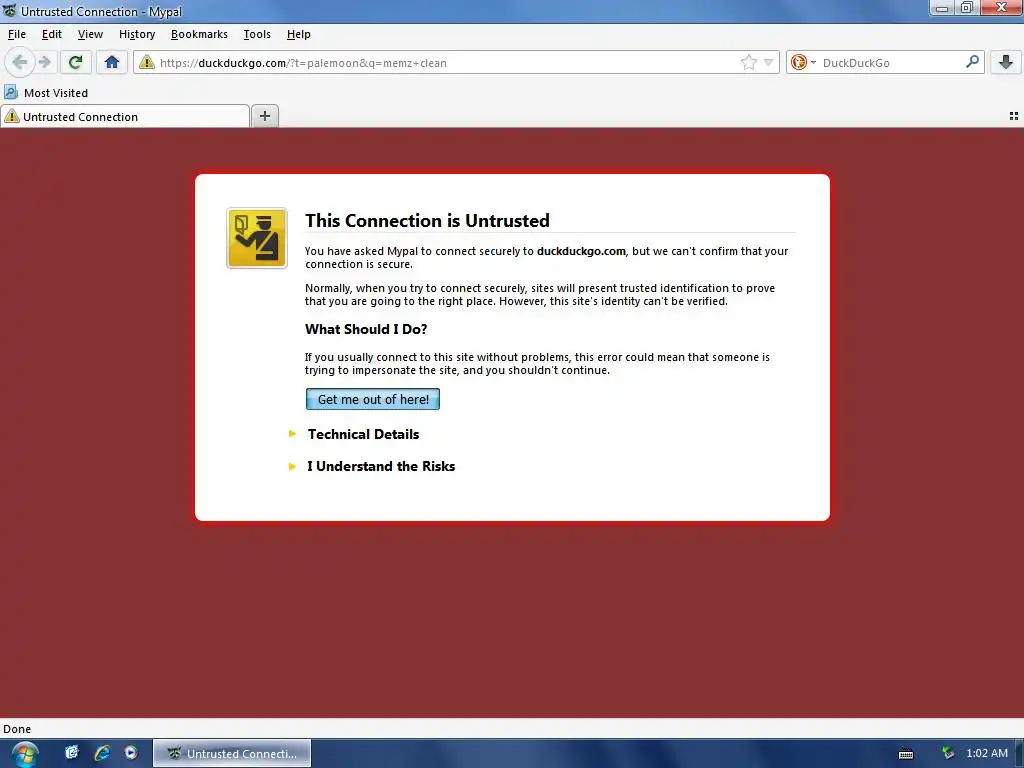The image size is (1024, 768).
Task: Open the History menu
Action: tap(137, 34)
